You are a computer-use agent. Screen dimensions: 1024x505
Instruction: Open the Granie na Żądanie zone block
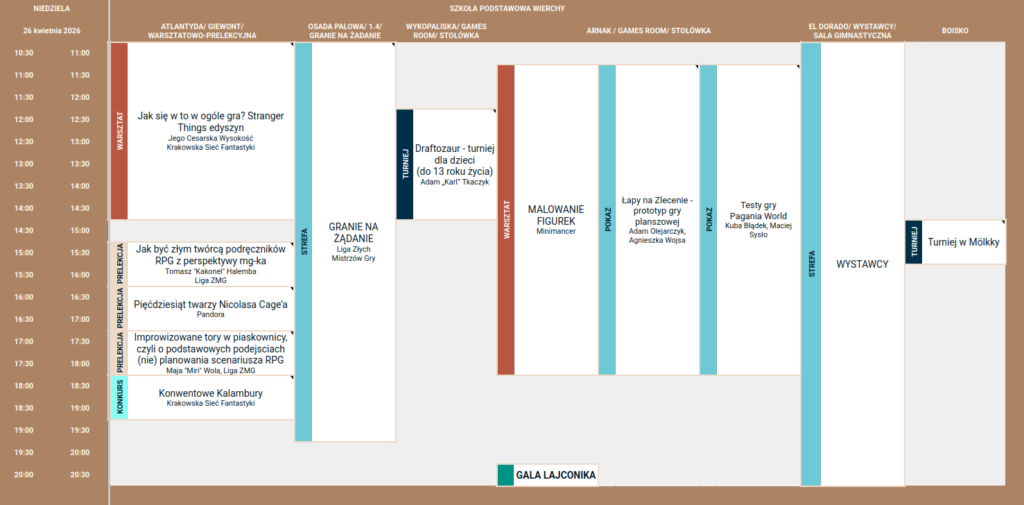(353, 241)
